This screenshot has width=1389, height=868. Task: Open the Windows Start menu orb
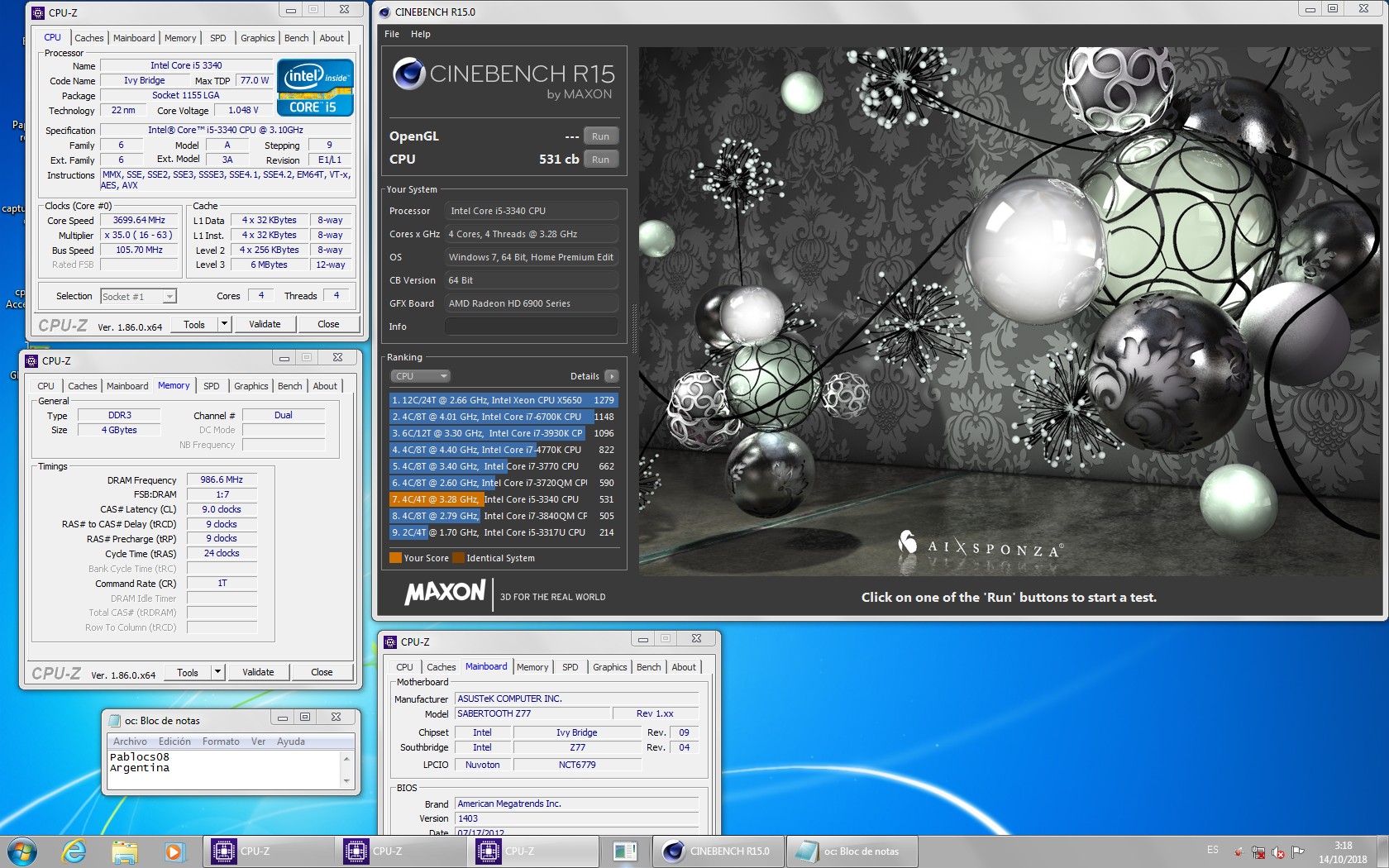[22, 851]
